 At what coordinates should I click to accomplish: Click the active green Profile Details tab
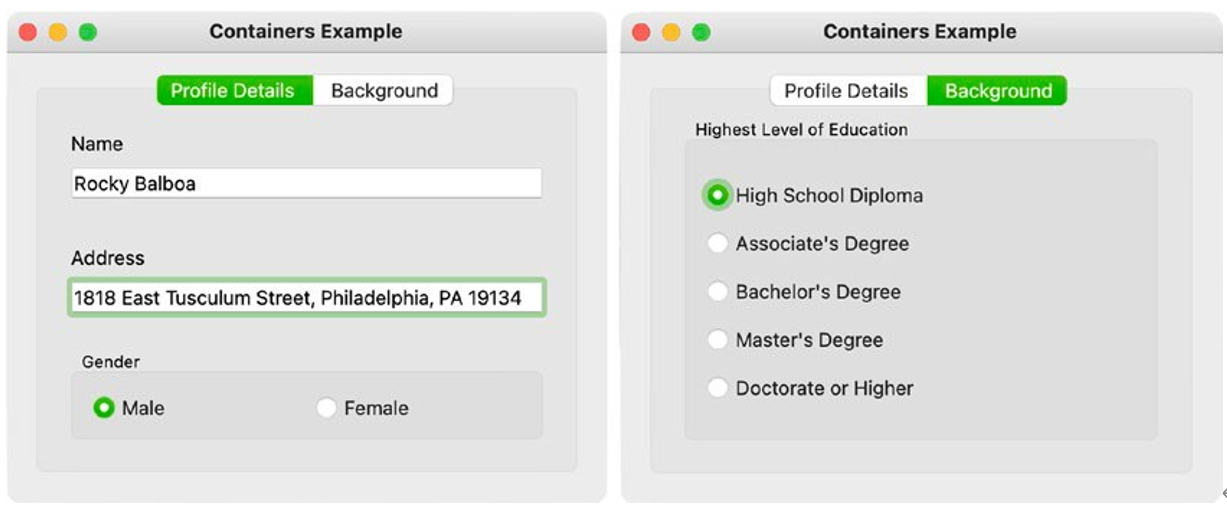point(233,91)
